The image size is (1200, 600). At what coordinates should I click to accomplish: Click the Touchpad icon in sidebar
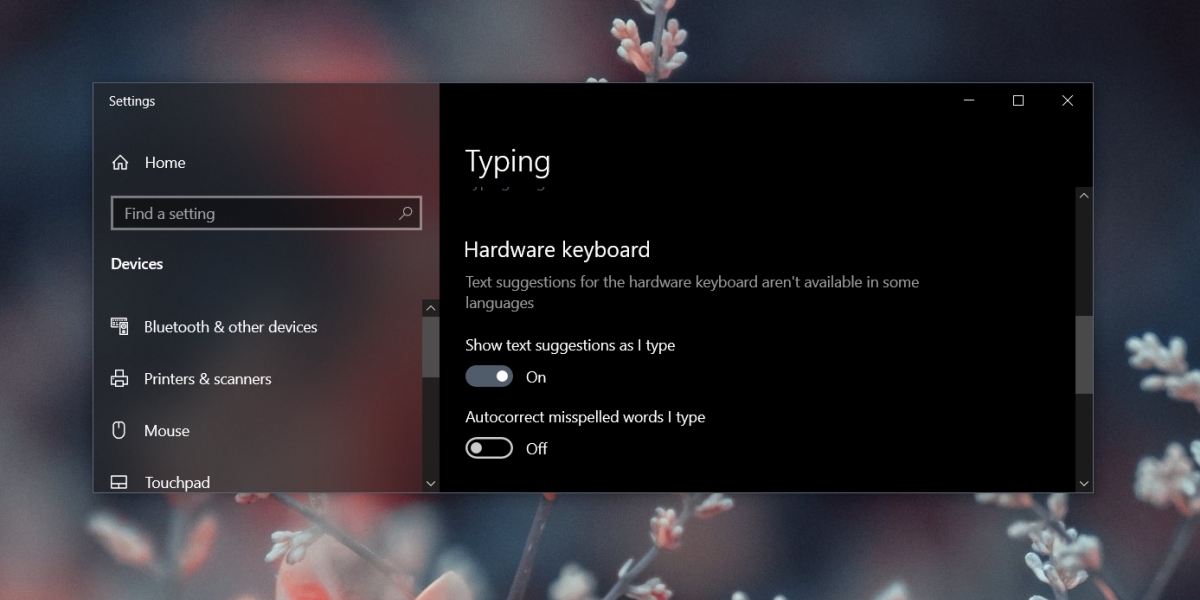119,482
